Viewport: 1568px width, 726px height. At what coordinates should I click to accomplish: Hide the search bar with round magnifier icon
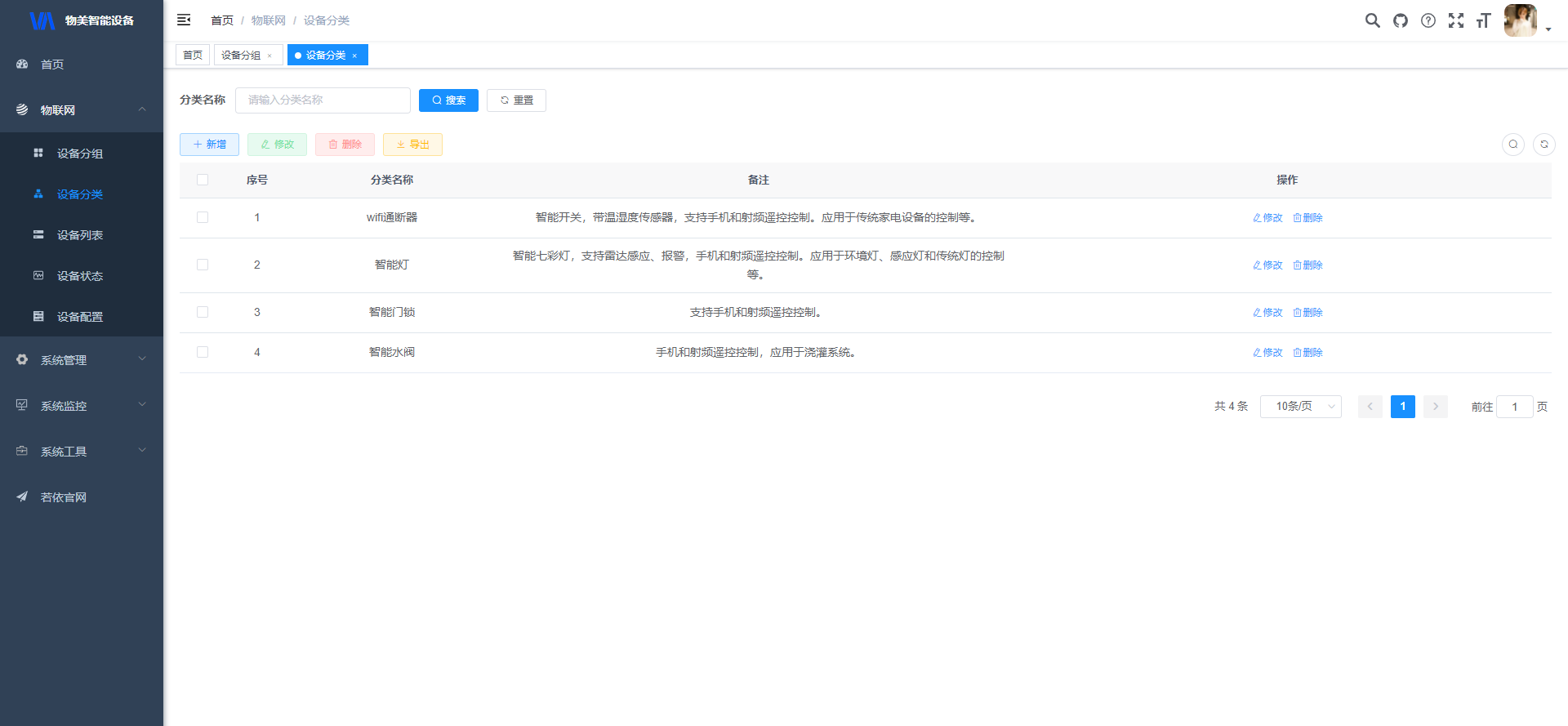[1513, 145]
